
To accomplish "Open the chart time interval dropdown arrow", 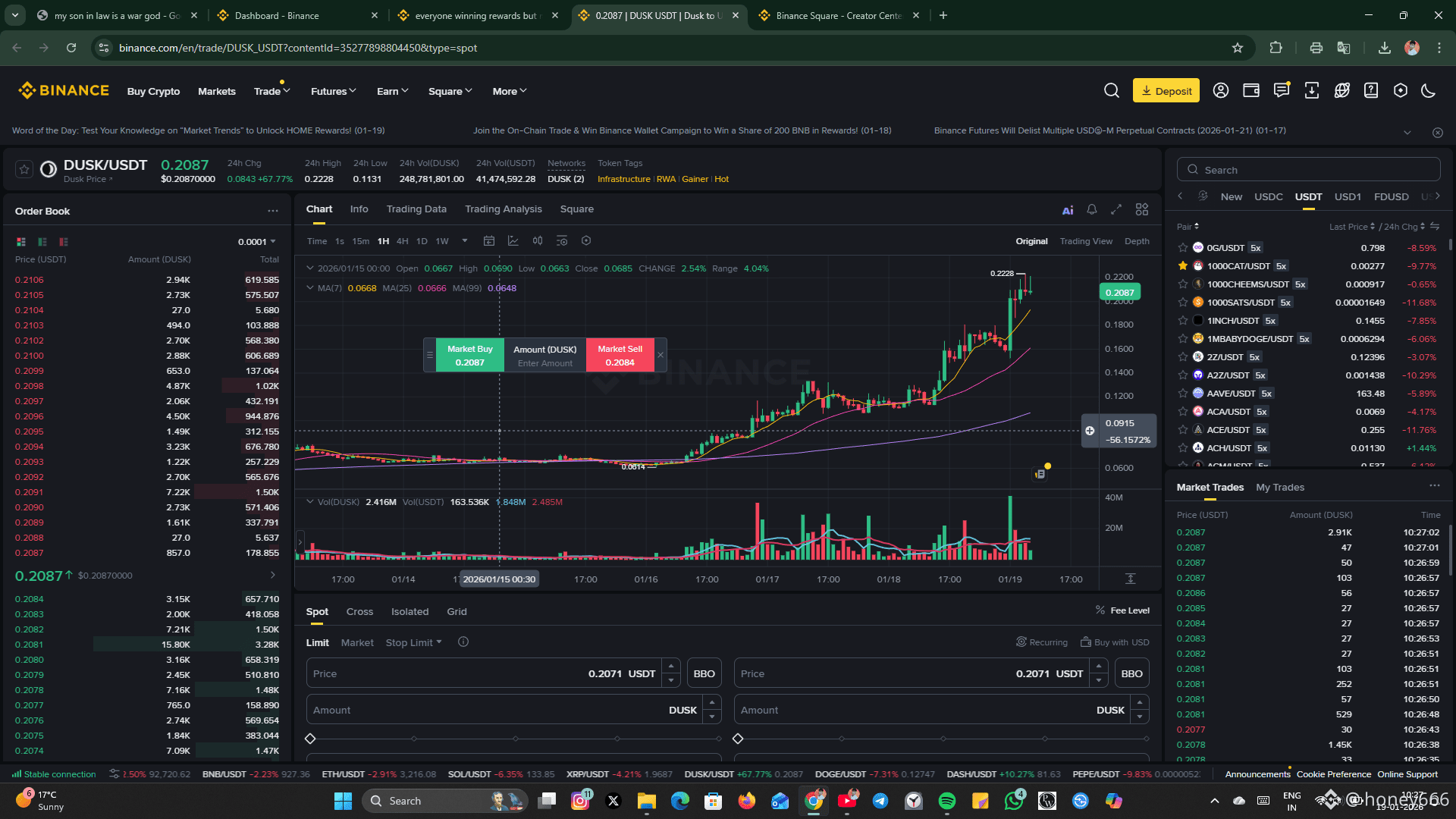I will point(465,241).
